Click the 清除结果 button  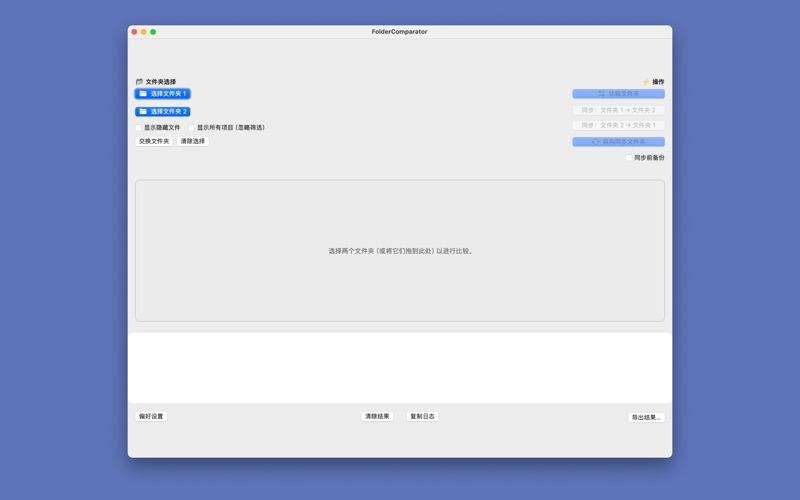(x=377, y=416)
